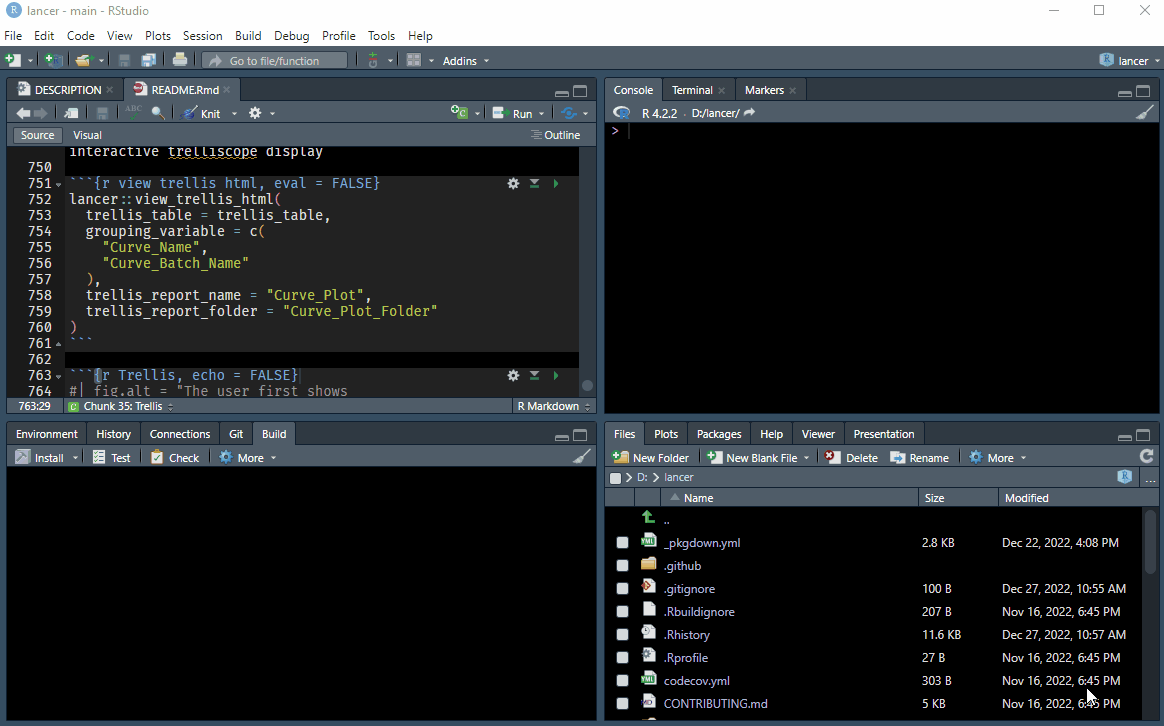1164x726 pixels.
Task: Toggle the document Outline
Action: [x=555, y=135]
